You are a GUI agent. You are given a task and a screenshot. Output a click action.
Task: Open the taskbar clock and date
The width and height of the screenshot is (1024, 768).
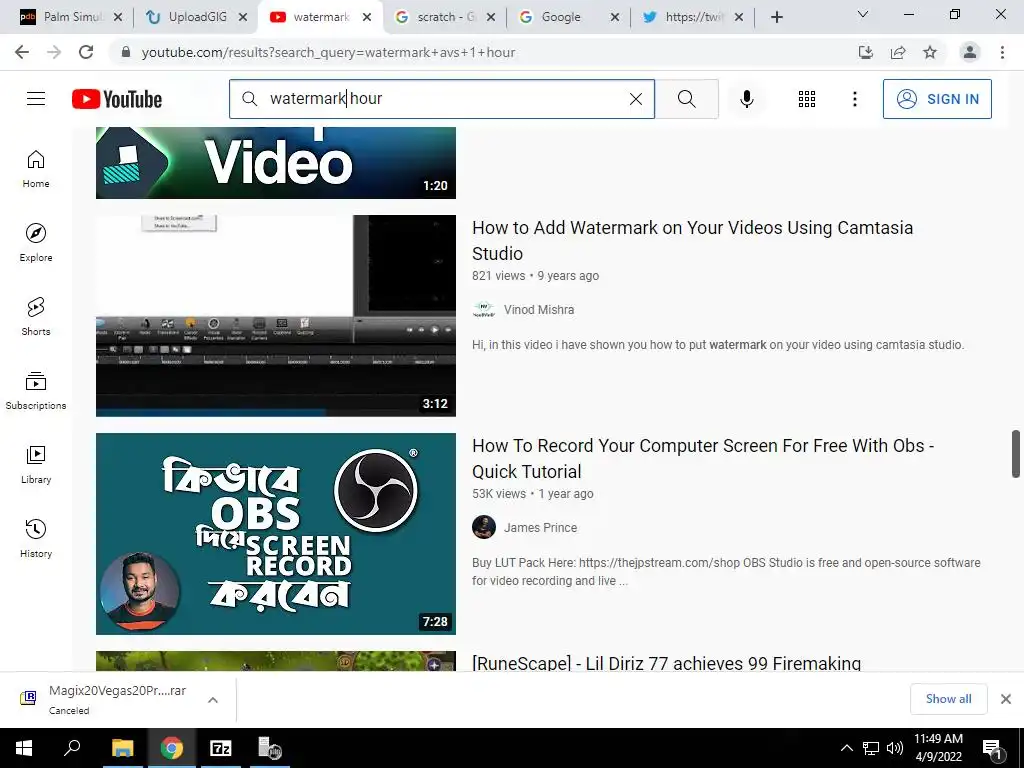tap(938, 748)
